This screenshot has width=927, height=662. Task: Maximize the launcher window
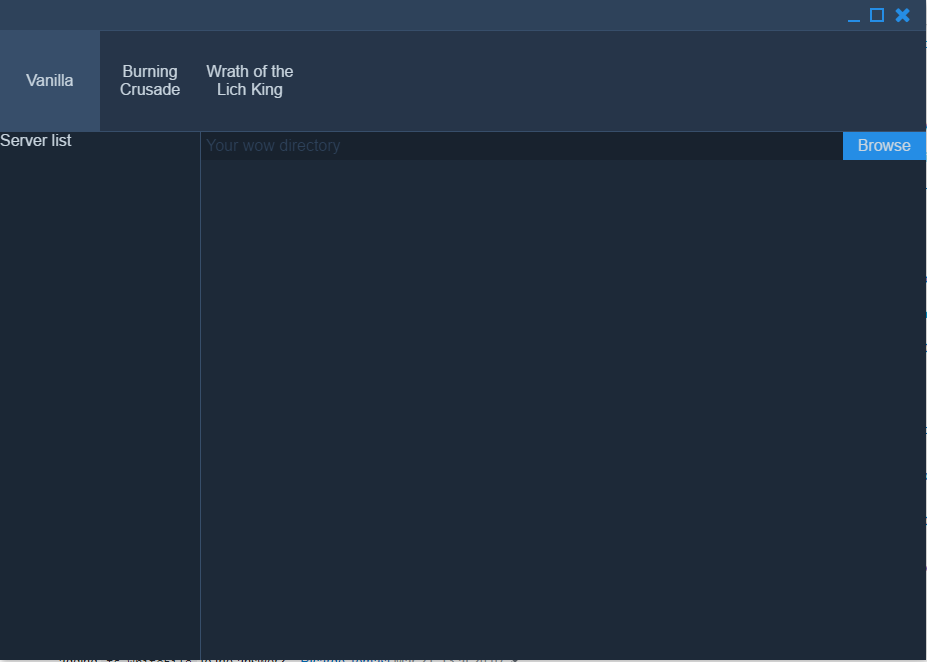(877, 15)
